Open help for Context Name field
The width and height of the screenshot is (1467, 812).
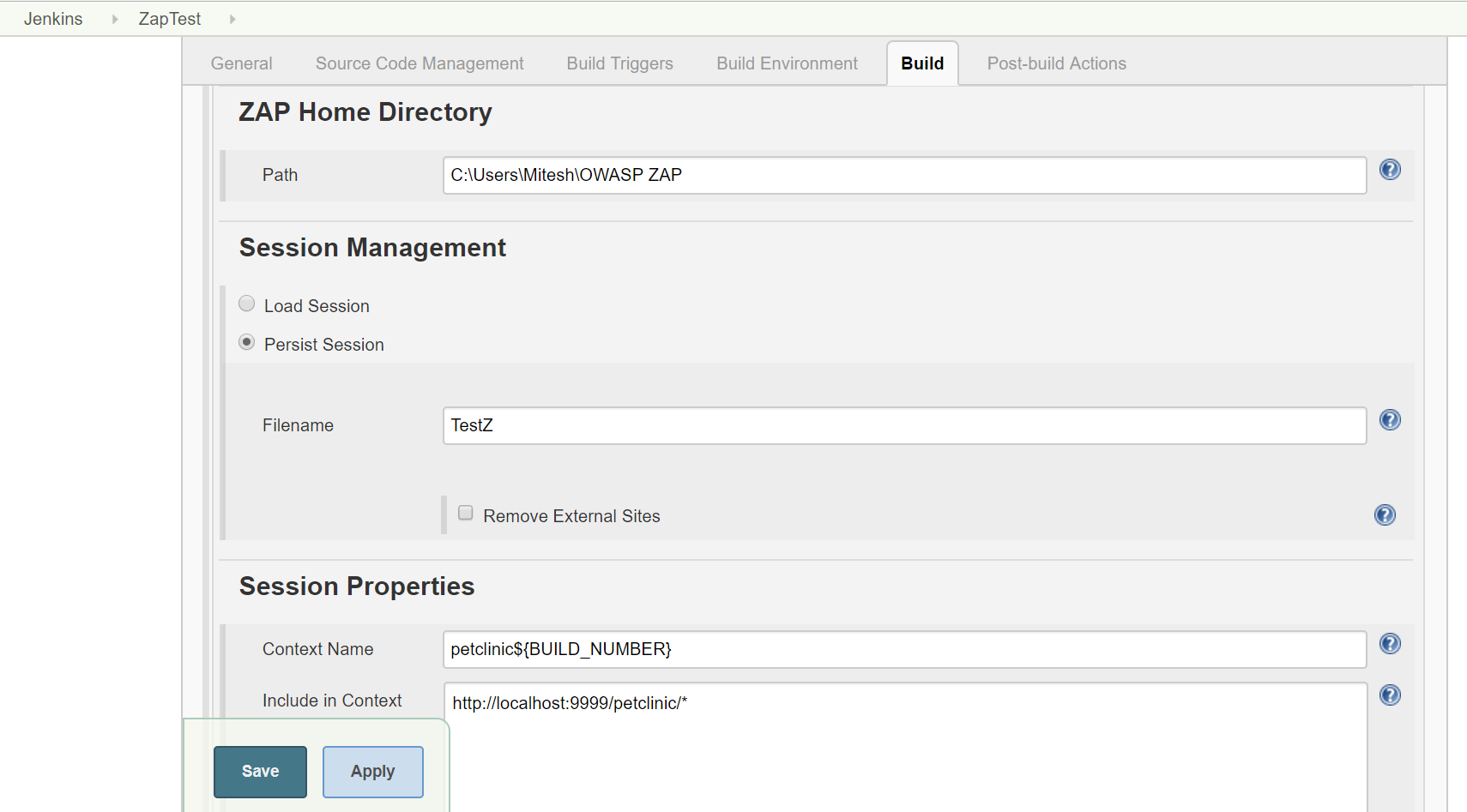click(1390, 644)
